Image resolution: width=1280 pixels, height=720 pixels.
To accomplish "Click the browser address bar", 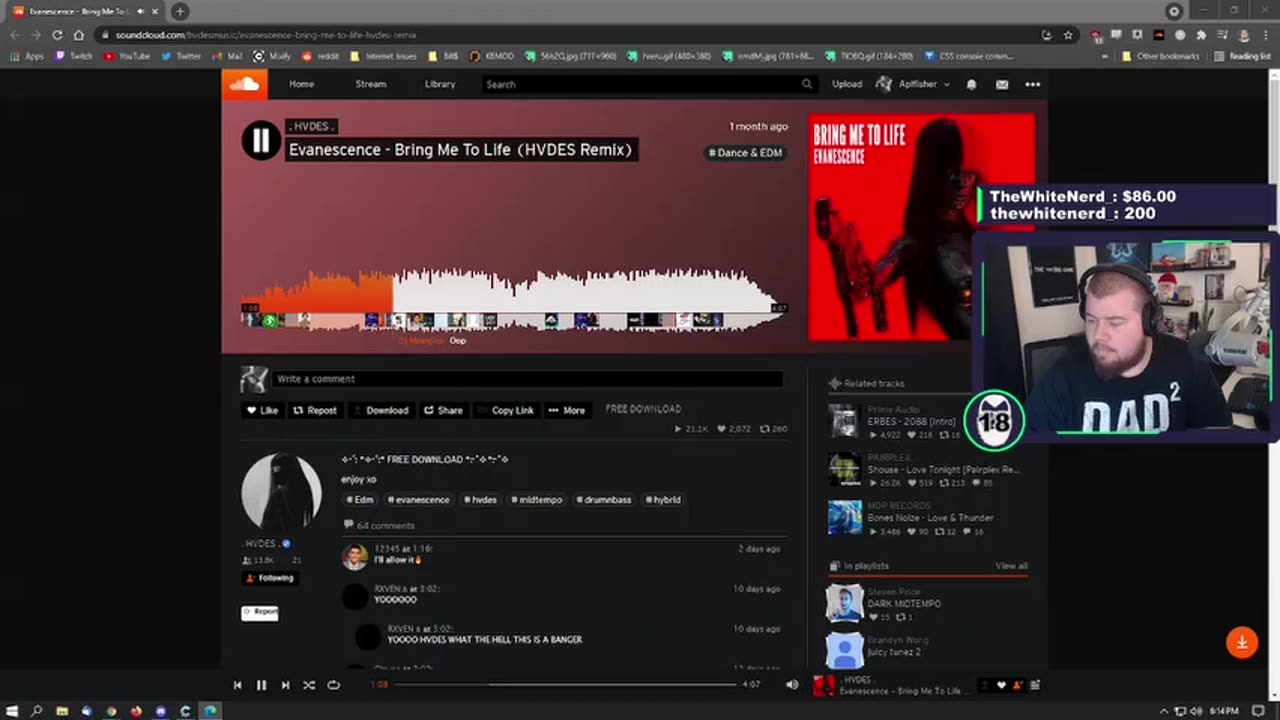I will (x=570, y=35).
